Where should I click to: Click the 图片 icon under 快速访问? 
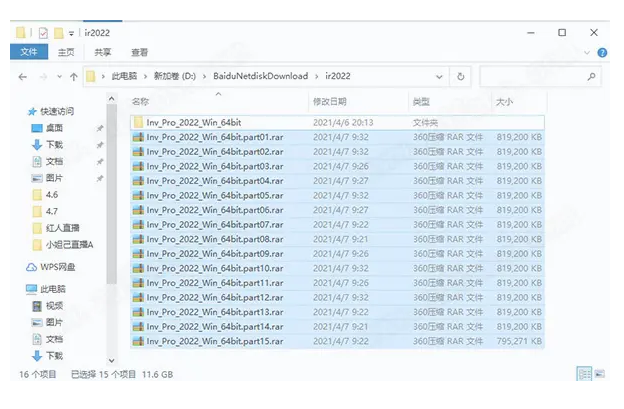pos(37,178)
